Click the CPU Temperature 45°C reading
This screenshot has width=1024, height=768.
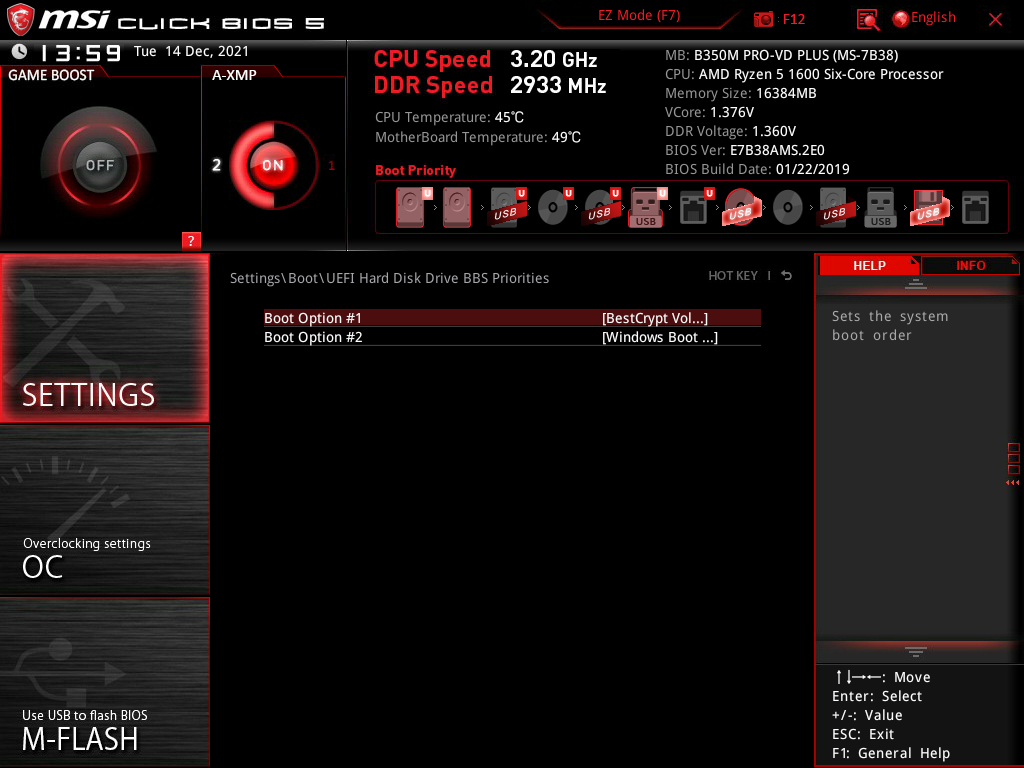coord(449,118)
